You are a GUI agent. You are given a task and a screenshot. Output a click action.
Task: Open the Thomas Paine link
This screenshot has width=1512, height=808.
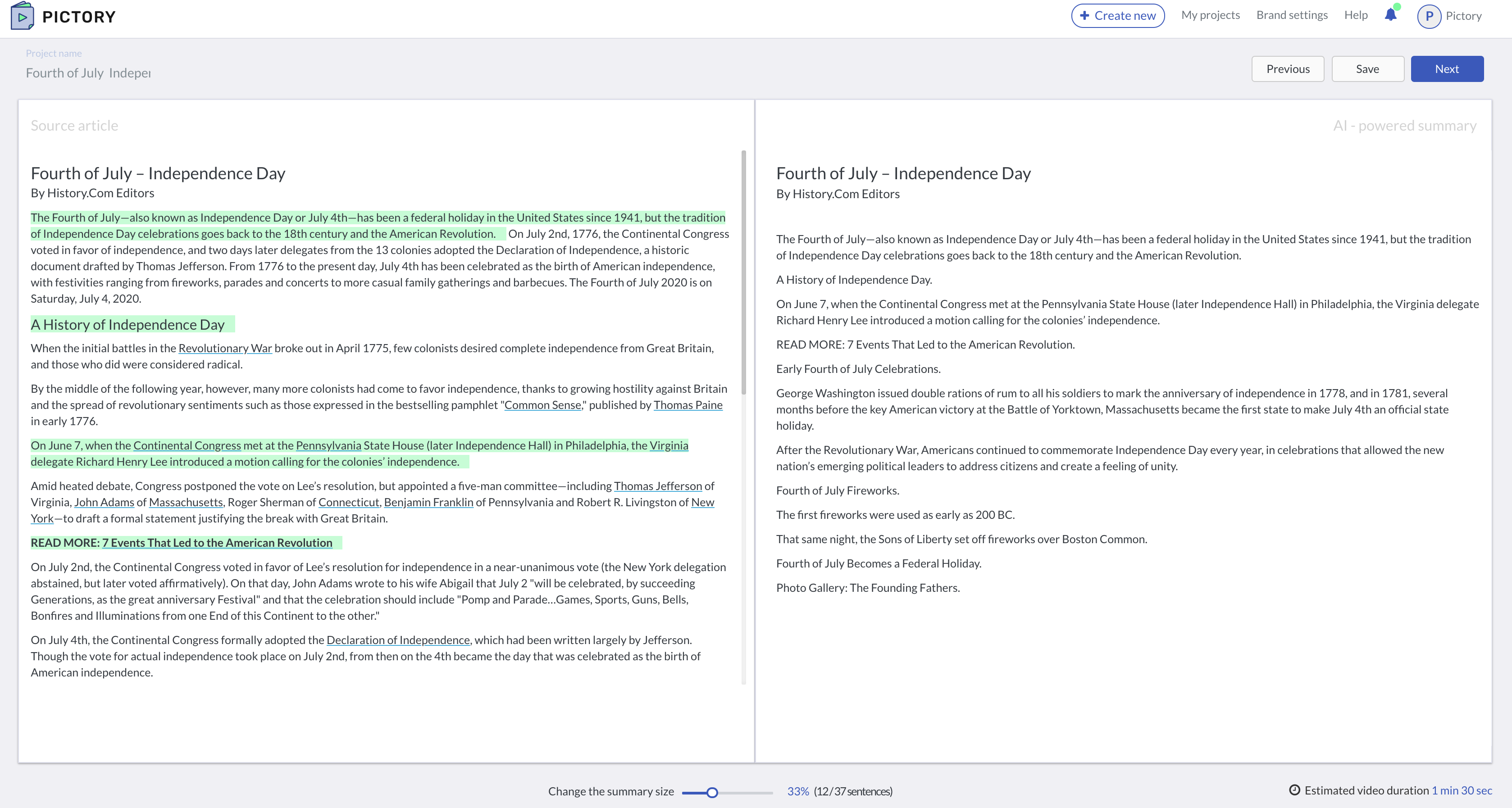(688, 405)
